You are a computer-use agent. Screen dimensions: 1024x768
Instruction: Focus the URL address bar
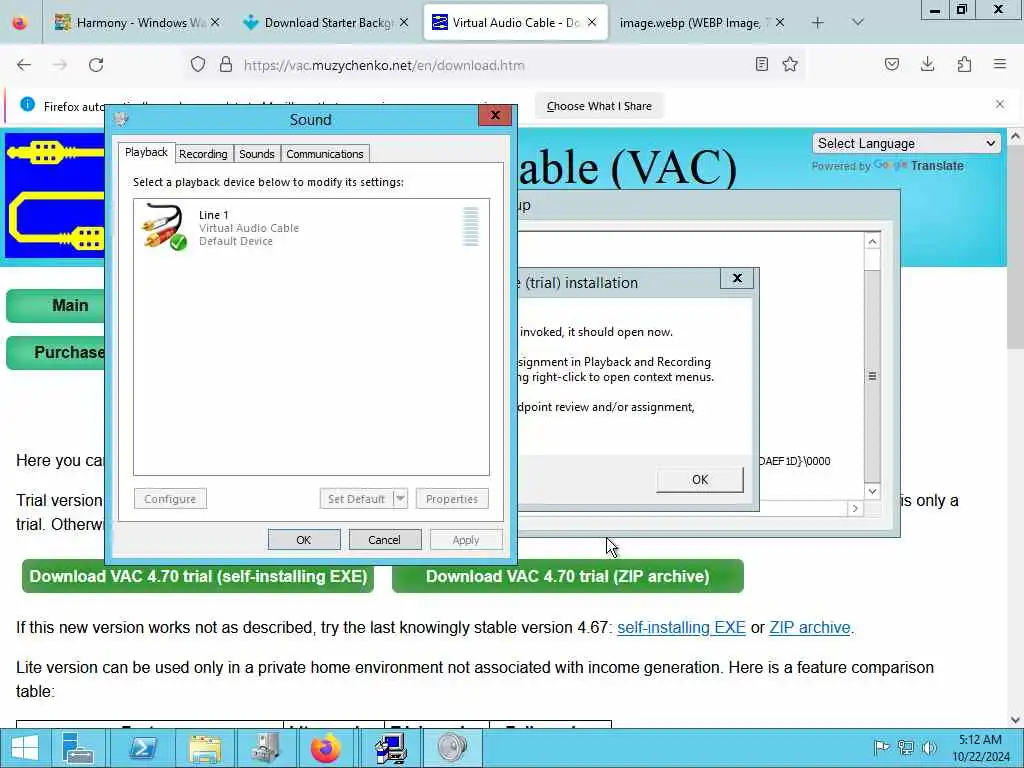coord(496,65)
